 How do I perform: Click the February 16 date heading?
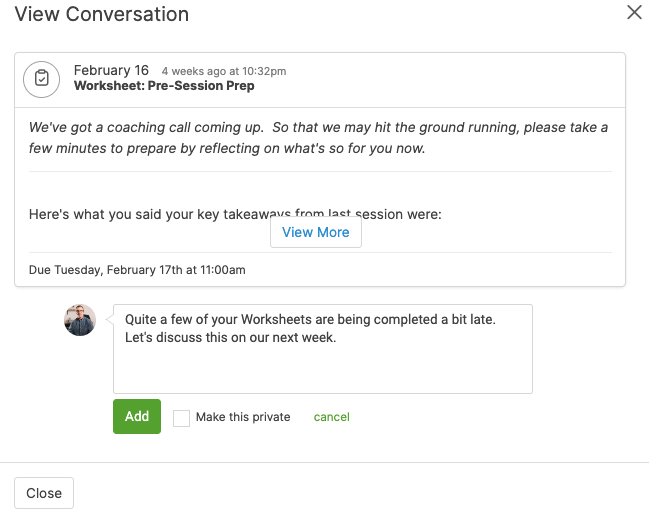(111, 70)
